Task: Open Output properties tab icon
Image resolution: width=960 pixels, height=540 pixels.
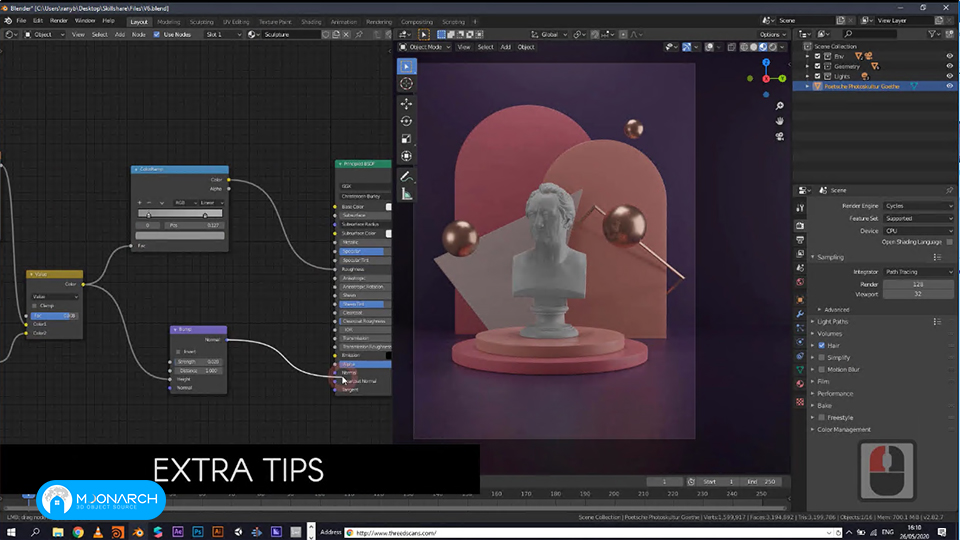Action: click(x=800, y=239)
